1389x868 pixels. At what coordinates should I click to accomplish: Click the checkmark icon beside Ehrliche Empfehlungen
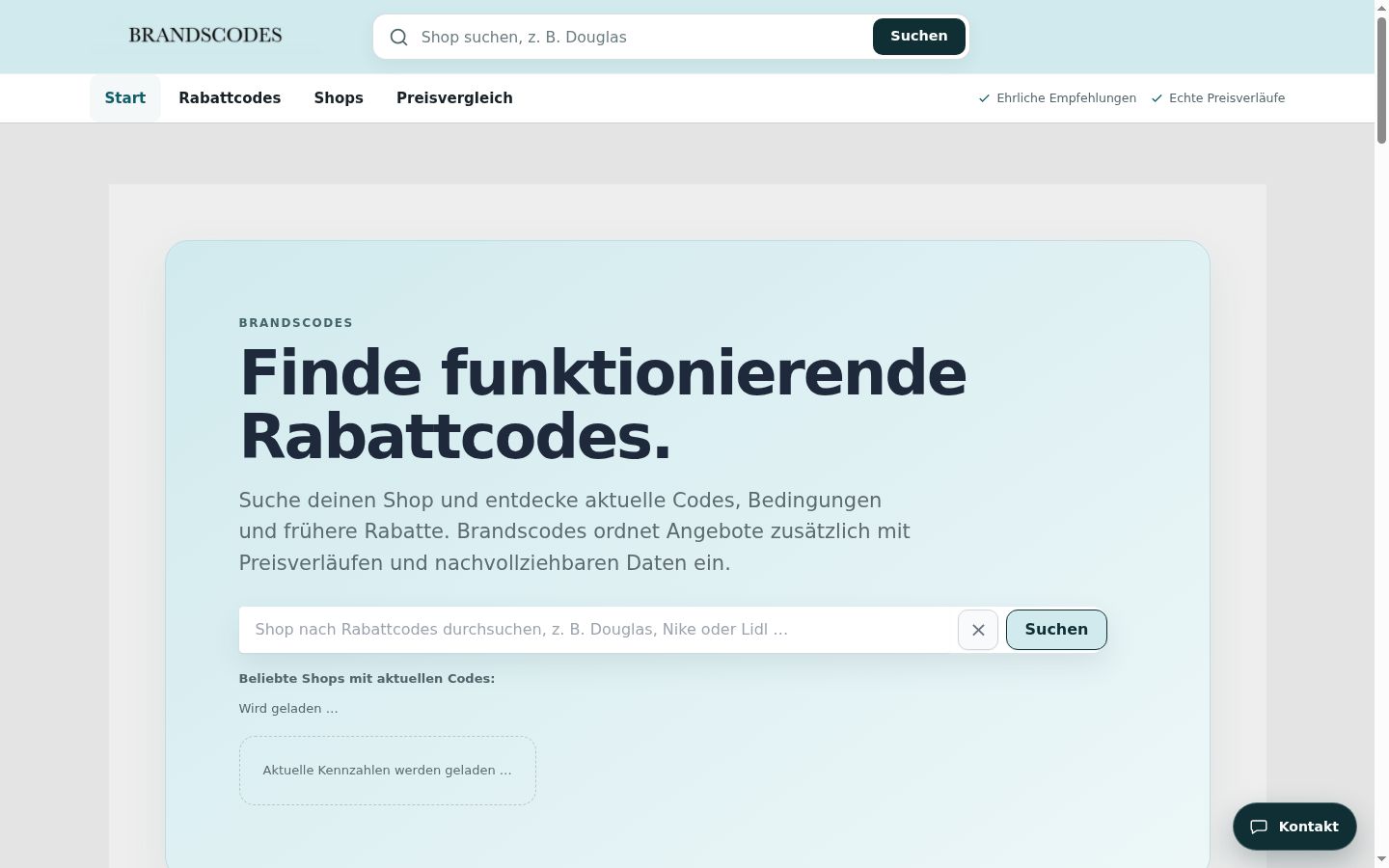(x=984, y=98)
